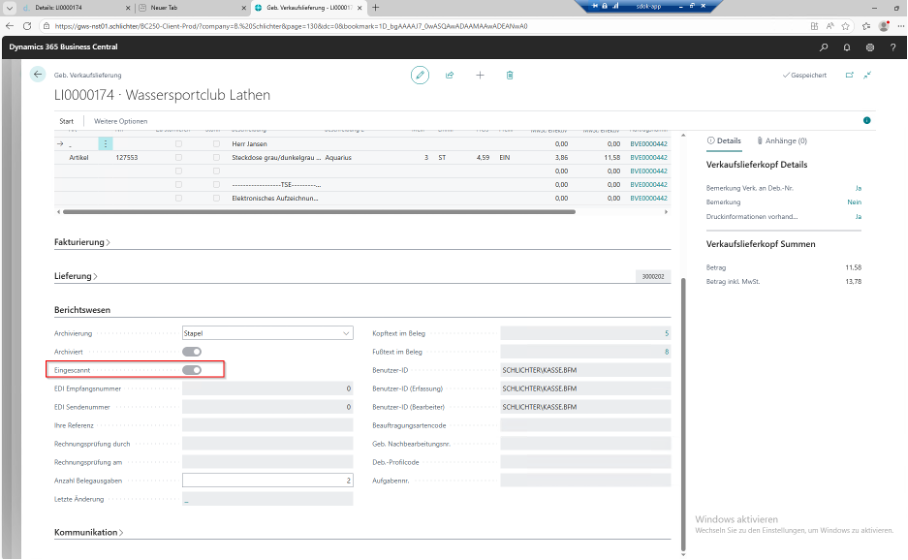Click the favorites list icon in toolbar
Screen dimensions: 908x560
pyautogui.click(x=866, y=26)
